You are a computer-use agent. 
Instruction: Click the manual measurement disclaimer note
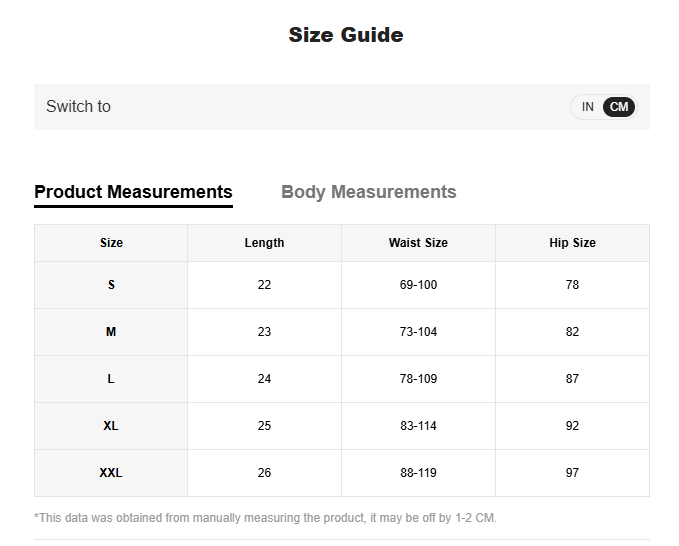(265, 518)
